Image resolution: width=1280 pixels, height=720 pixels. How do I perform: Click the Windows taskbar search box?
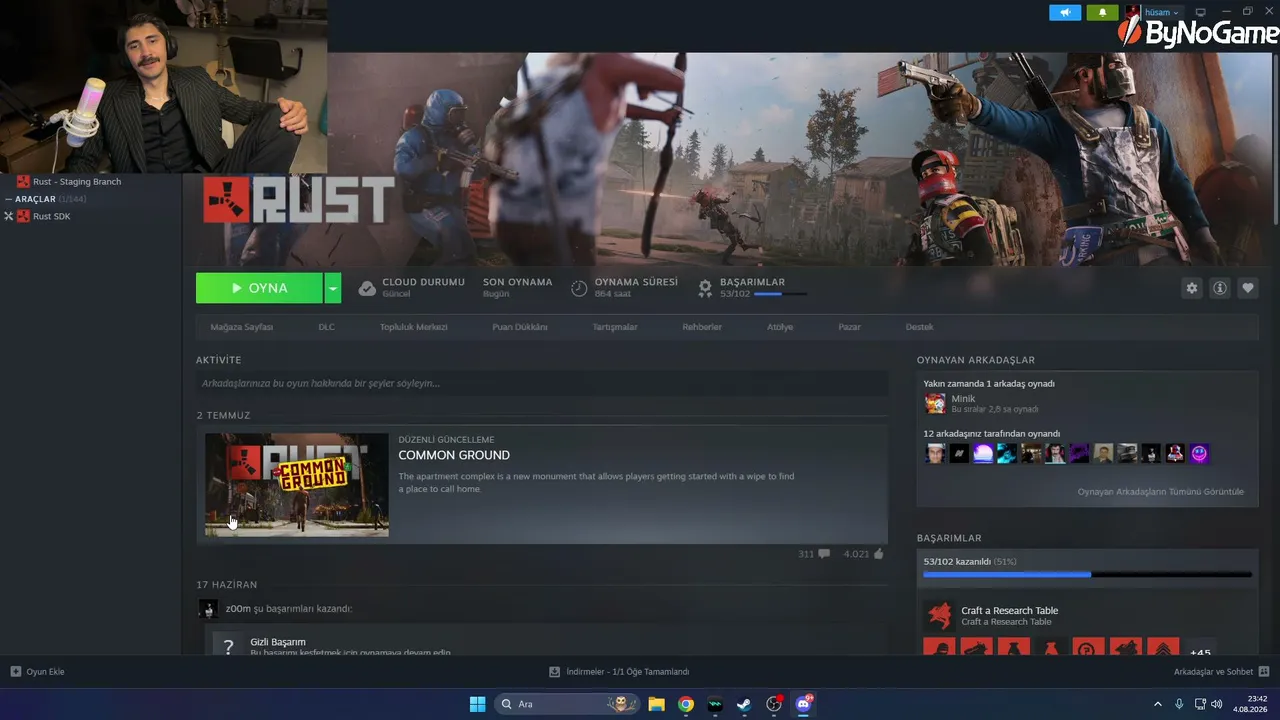(569, 704)
